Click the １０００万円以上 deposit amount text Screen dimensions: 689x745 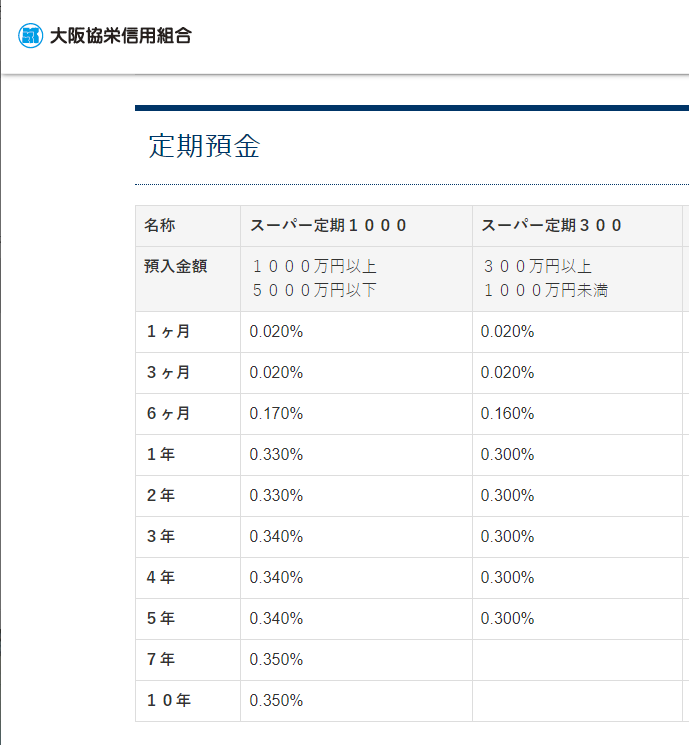pos(315,266)
